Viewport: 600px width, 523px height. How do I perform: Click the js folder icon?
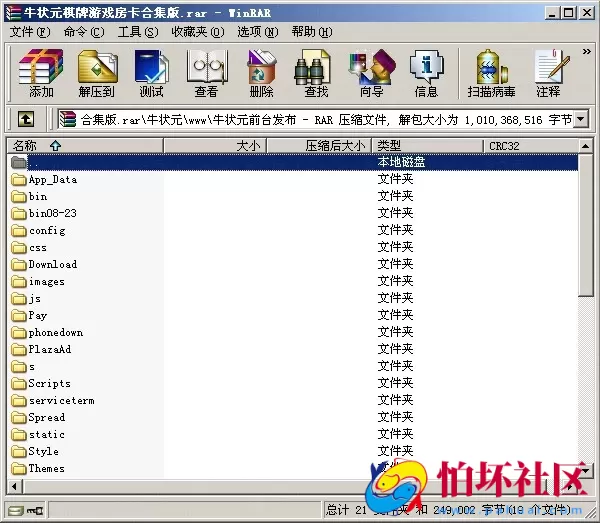(x=18, y=298)
